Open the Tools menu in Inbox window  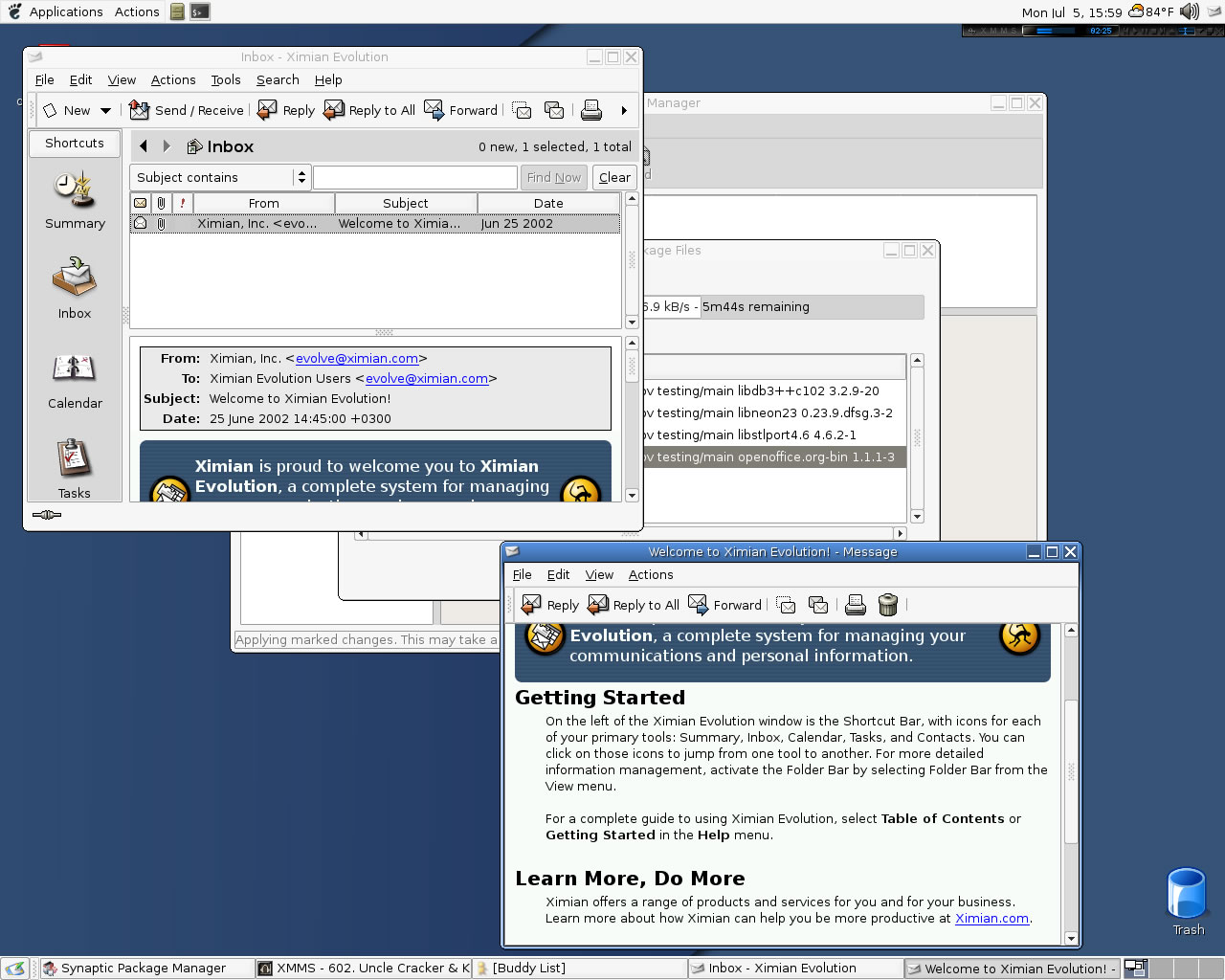tap(226, 80)
